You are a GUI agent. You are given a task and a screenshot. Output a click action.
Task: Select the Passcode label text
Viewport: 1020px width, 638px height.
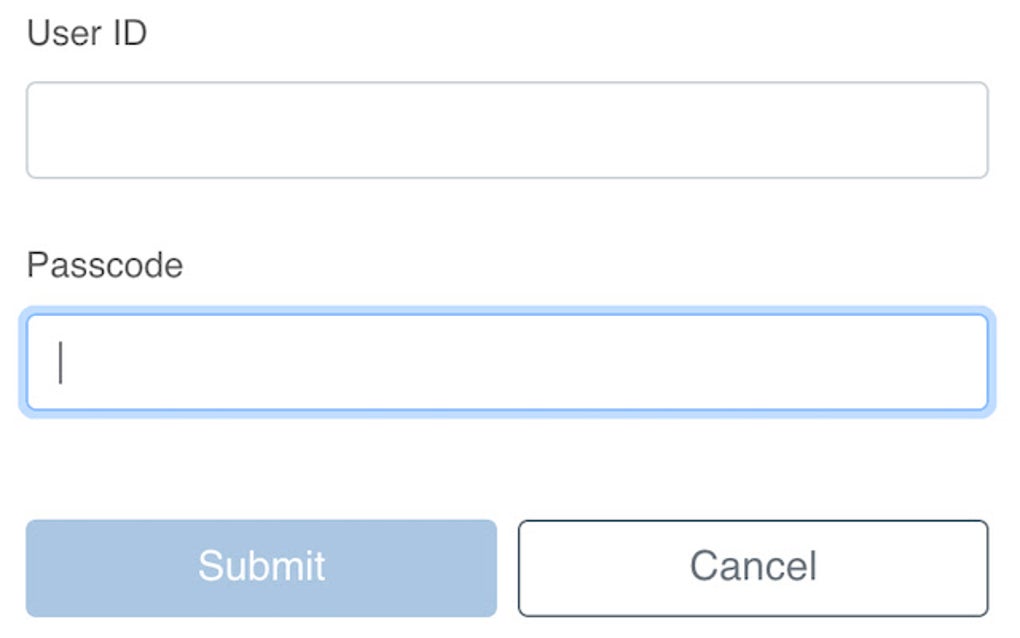click(x=105, y=265)
